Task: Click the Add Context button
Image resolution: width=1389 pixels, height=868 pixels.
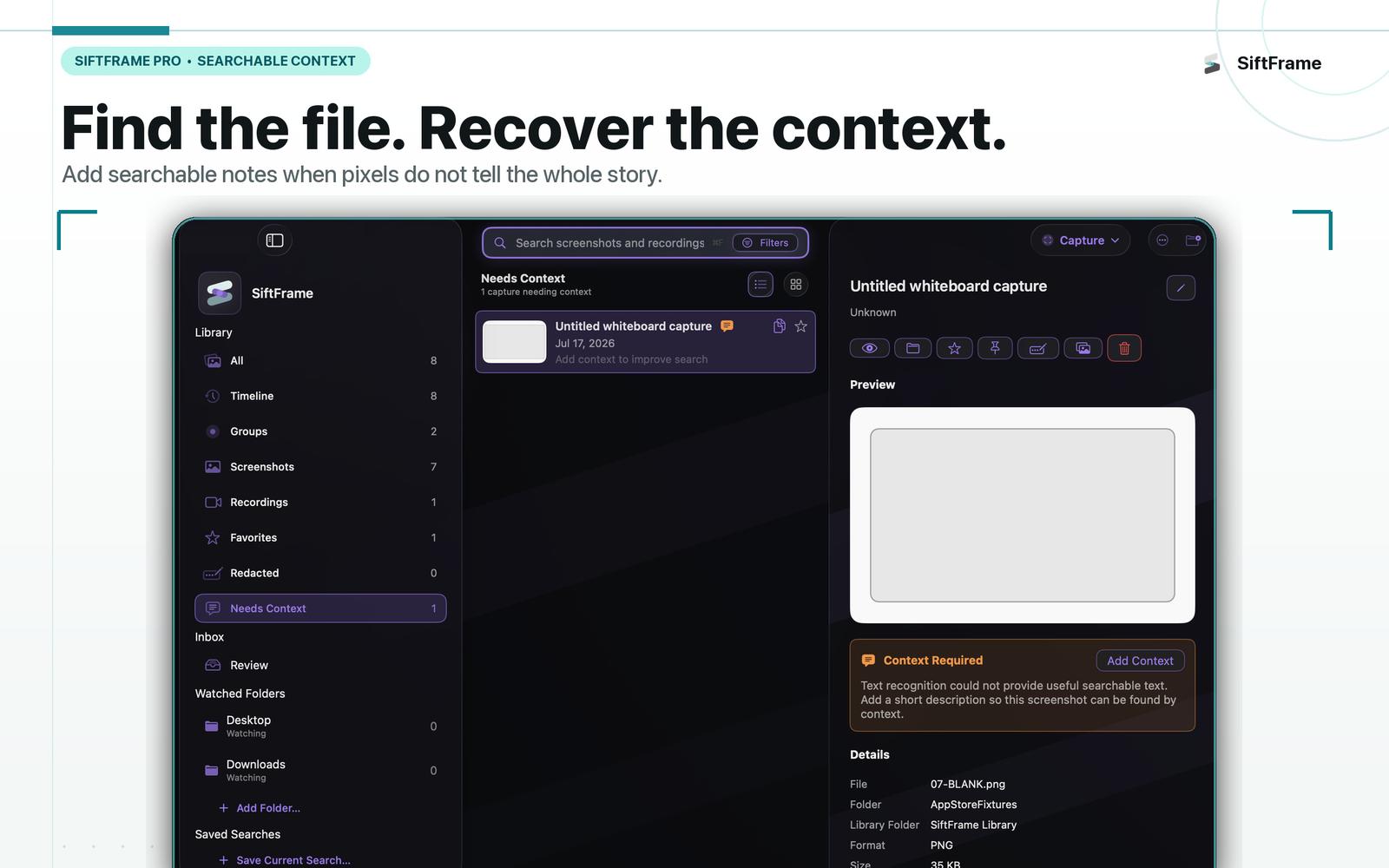Action: tap(1140, 661)
